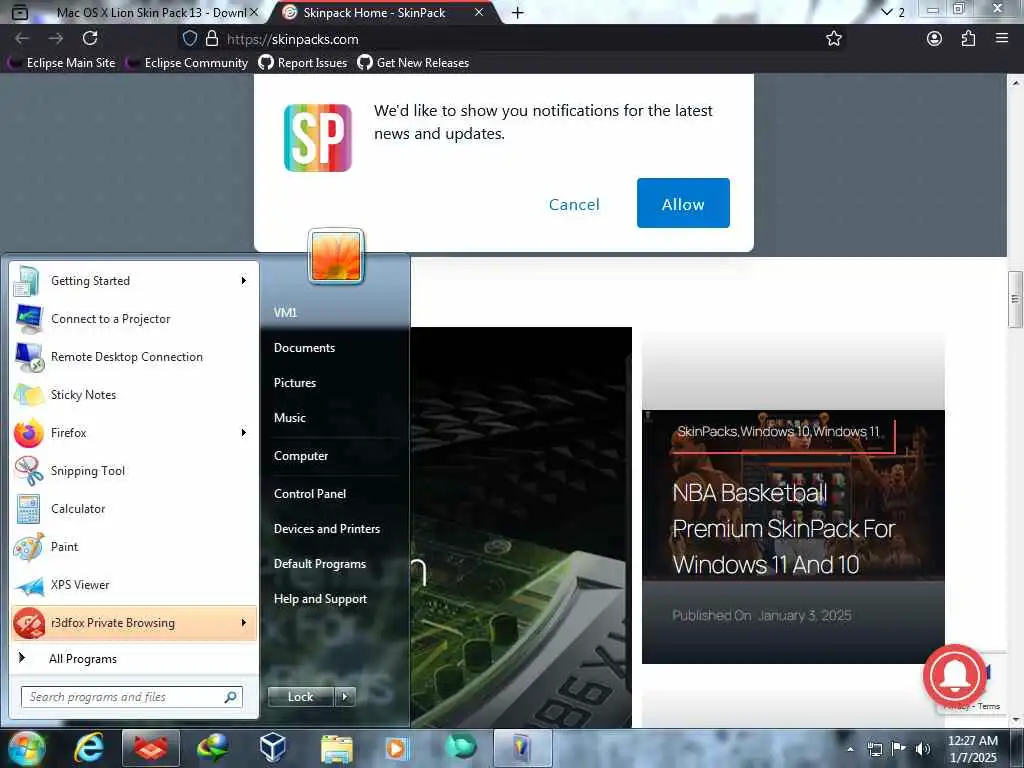The height and width of the screenshot is (768, 1024).
Task: Close the Mac OS X Lion Skin Pack tab
Action: pyautogui.click(x=254, y=12)
